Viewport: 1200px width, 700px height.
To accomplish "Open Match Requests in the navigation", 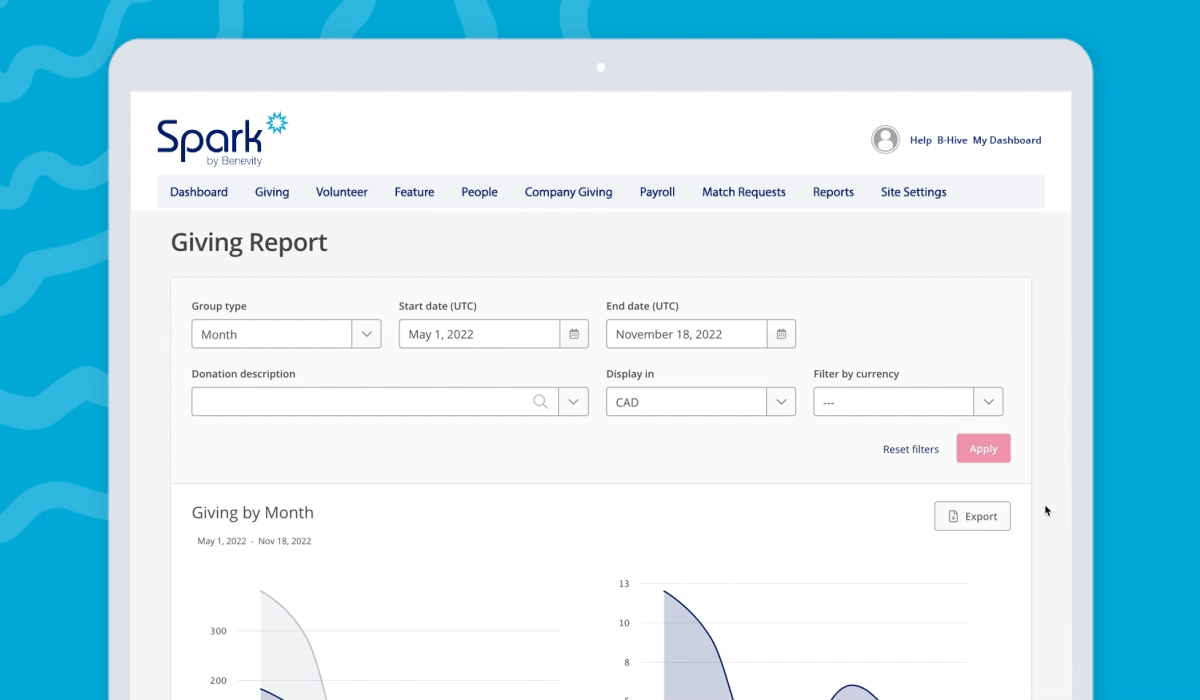I will (744, 192).
